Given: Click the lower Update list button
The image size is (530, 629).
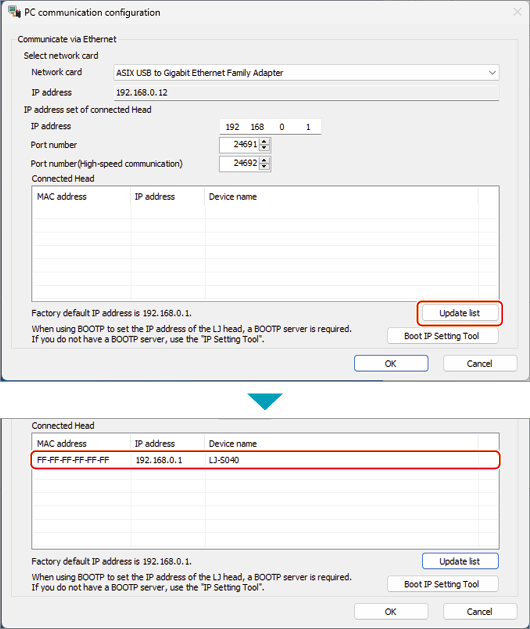Looking at the screenshot, I should click(x=460, y=561).
